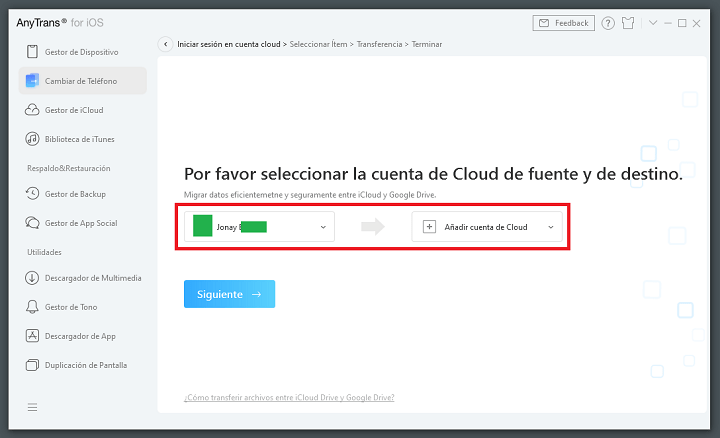
Task: Minimize the AnyTrans window
Action: click(x=668, y=23)
